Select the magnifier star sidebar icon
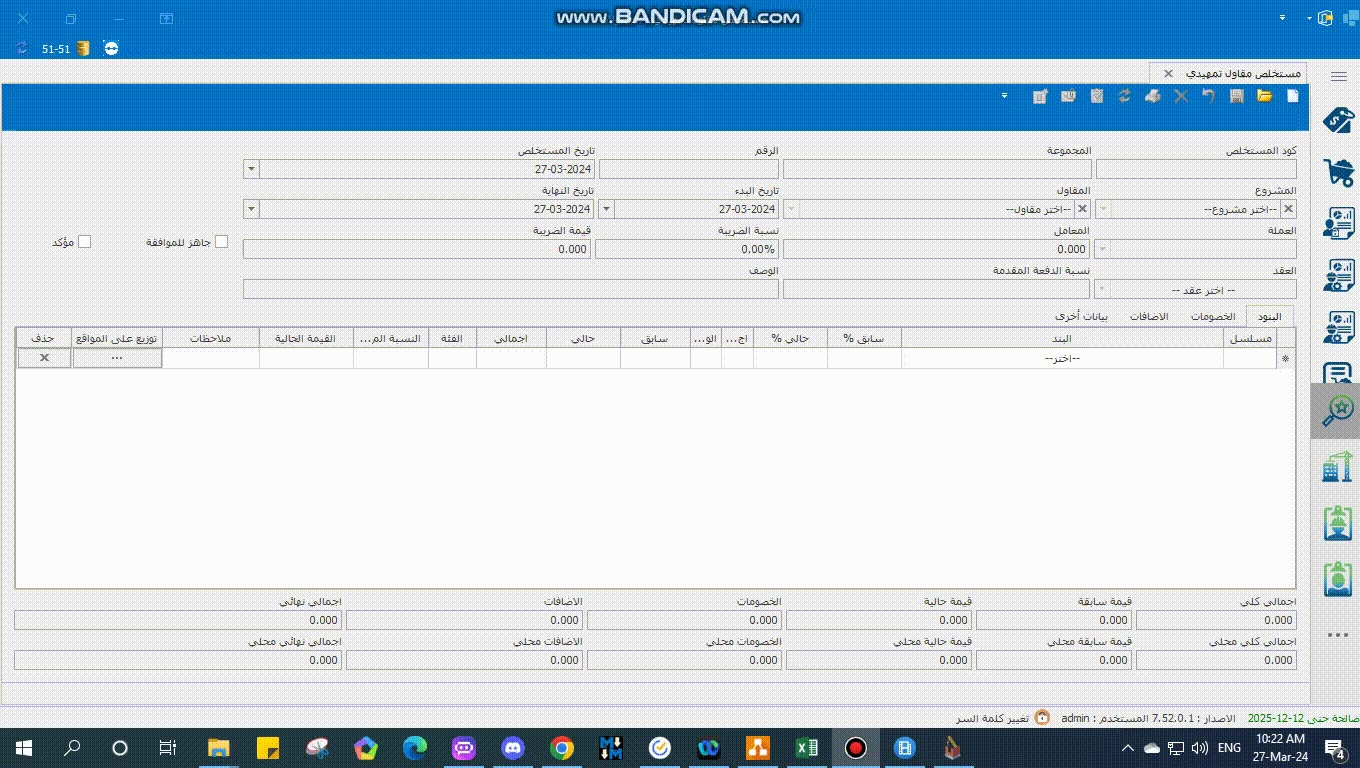 point(1337,410)
